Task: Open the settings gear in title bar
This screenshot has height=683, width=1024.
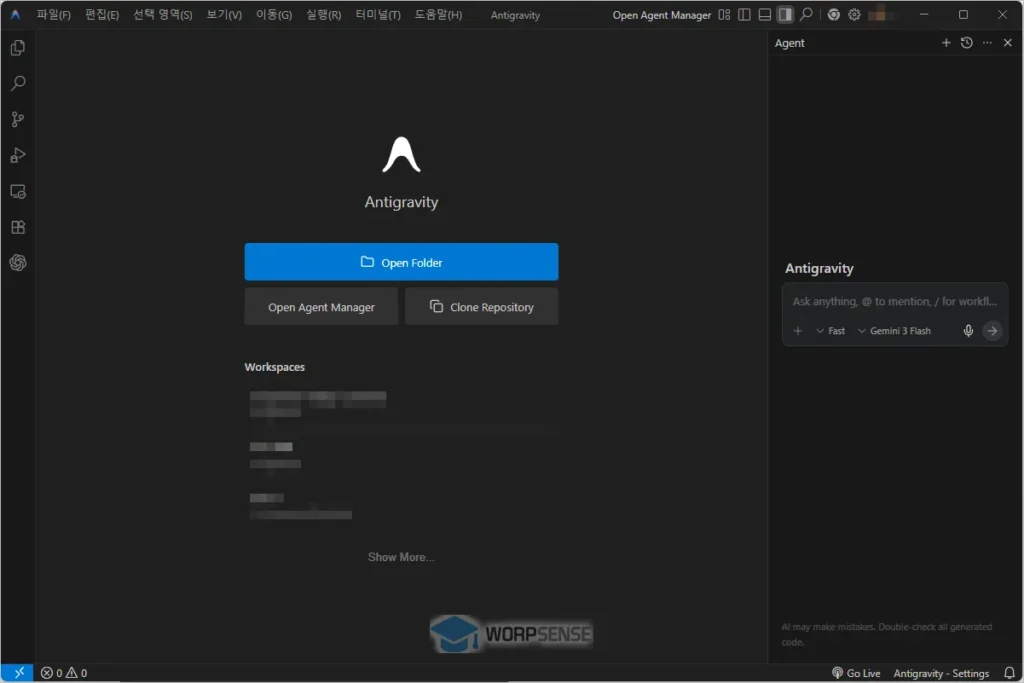Action: point(854,14)
